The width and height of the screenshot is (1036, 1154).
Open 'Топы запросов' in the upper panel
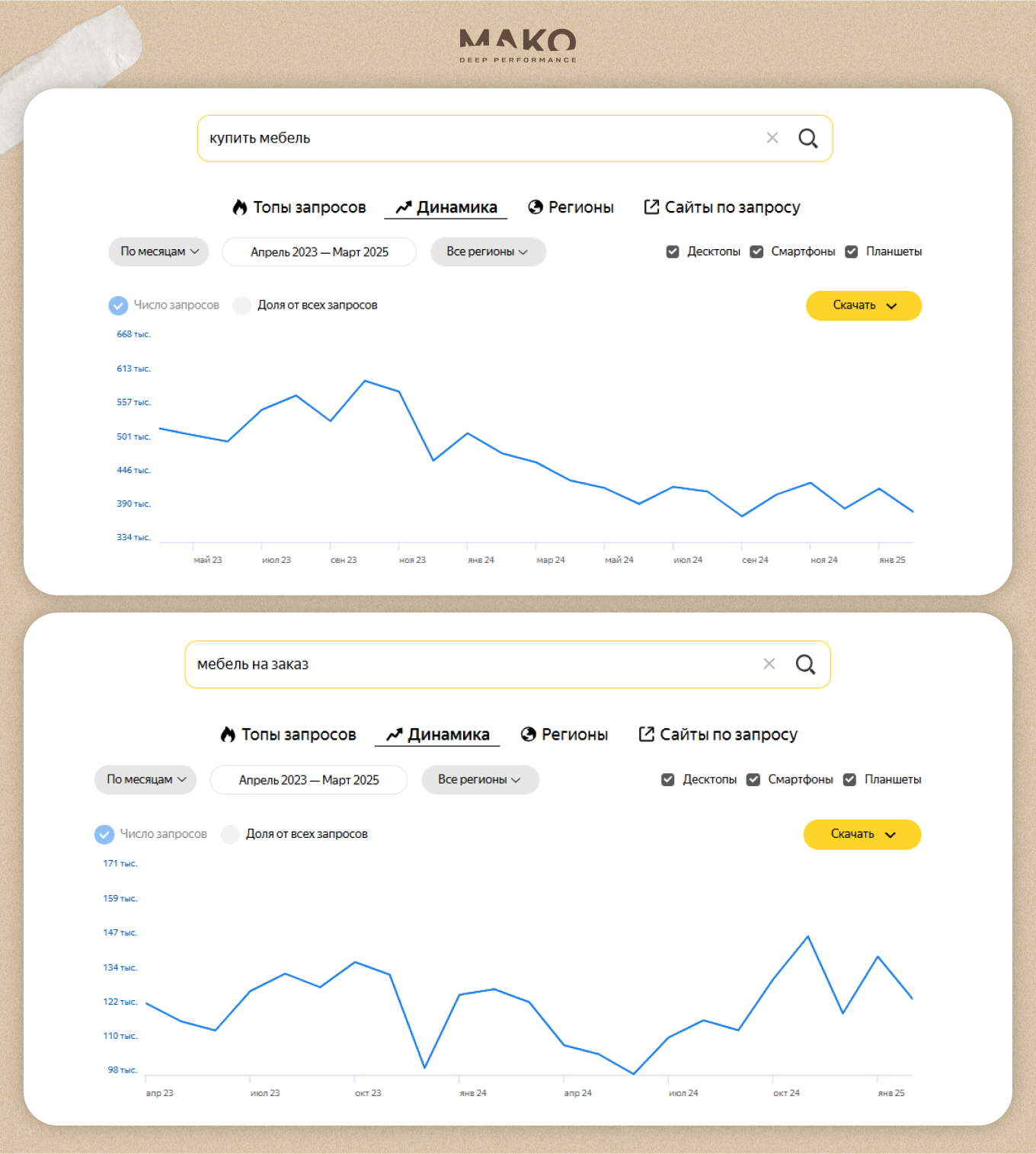pyautogui.click(x=299, y=207)
